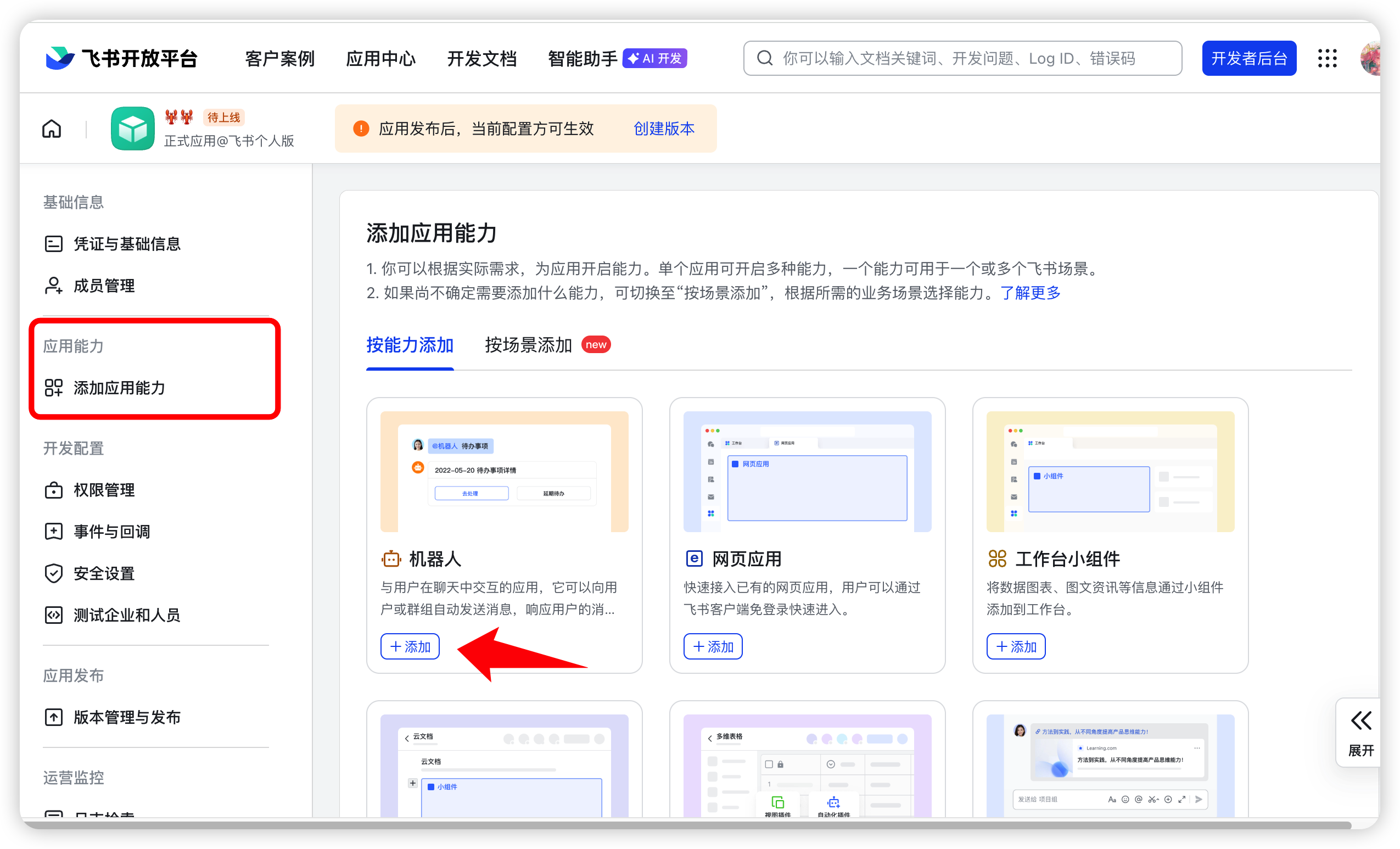The image size is (1400, 849).
Task: Click the app icon next to 正式应用
Action: [x=132, y=129]
